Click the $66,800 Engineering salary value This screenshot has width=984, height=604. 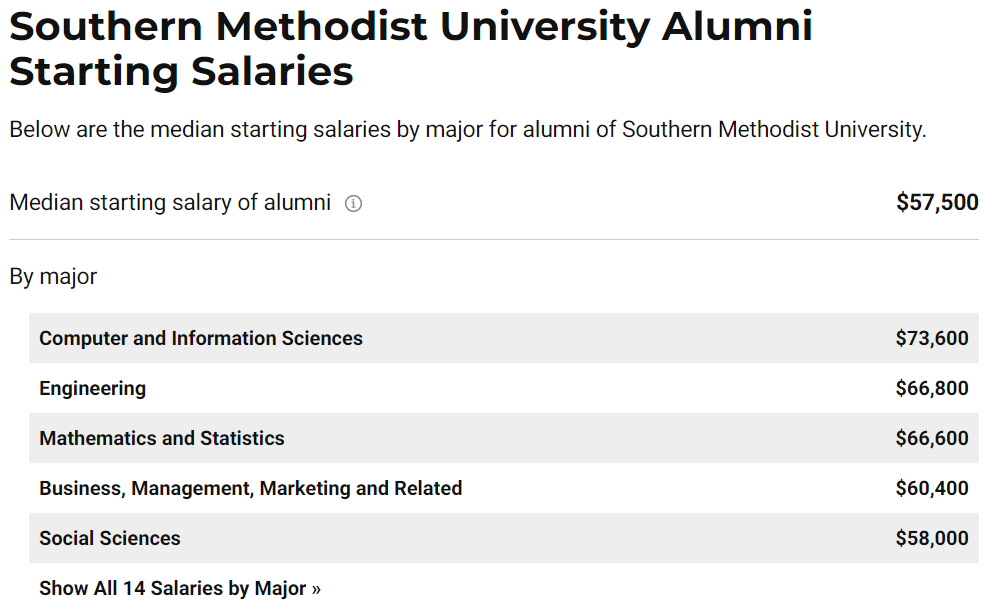(932, 388)
